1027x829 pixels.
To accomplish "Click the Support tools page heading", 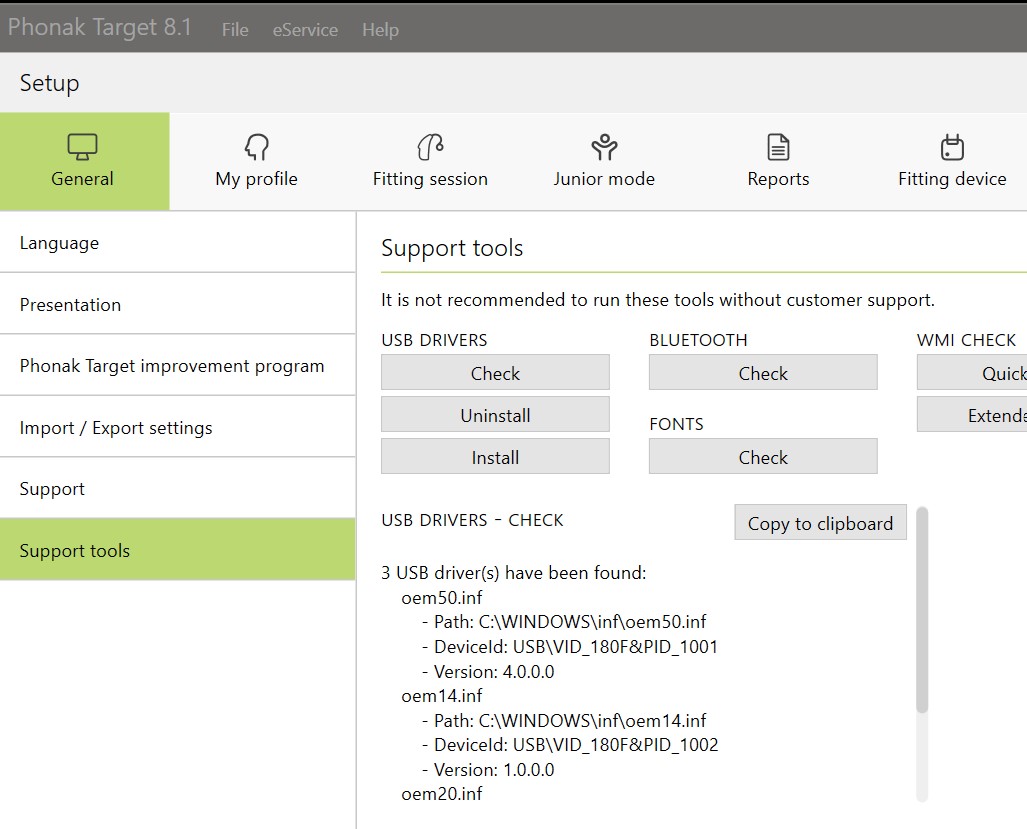I will (452, 248).
